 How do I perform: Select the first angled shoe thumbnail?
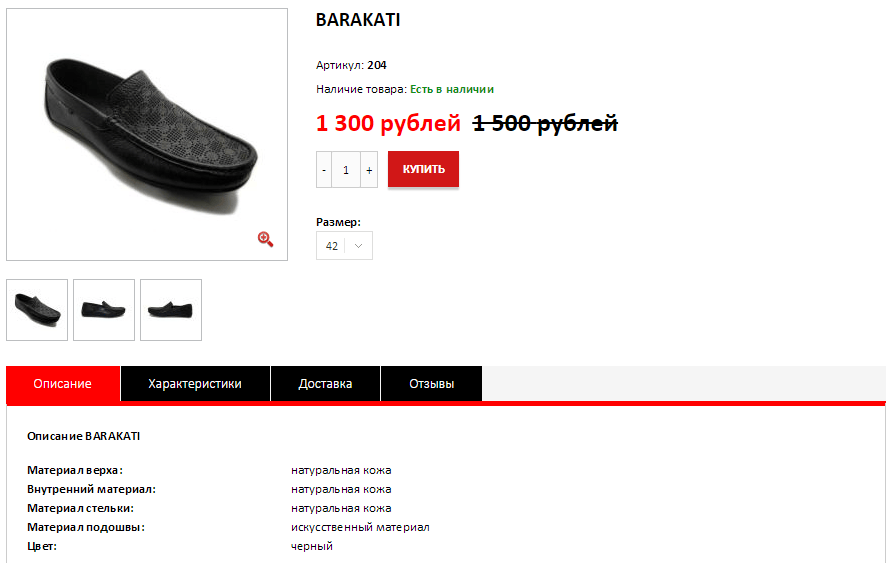point(37,310)
